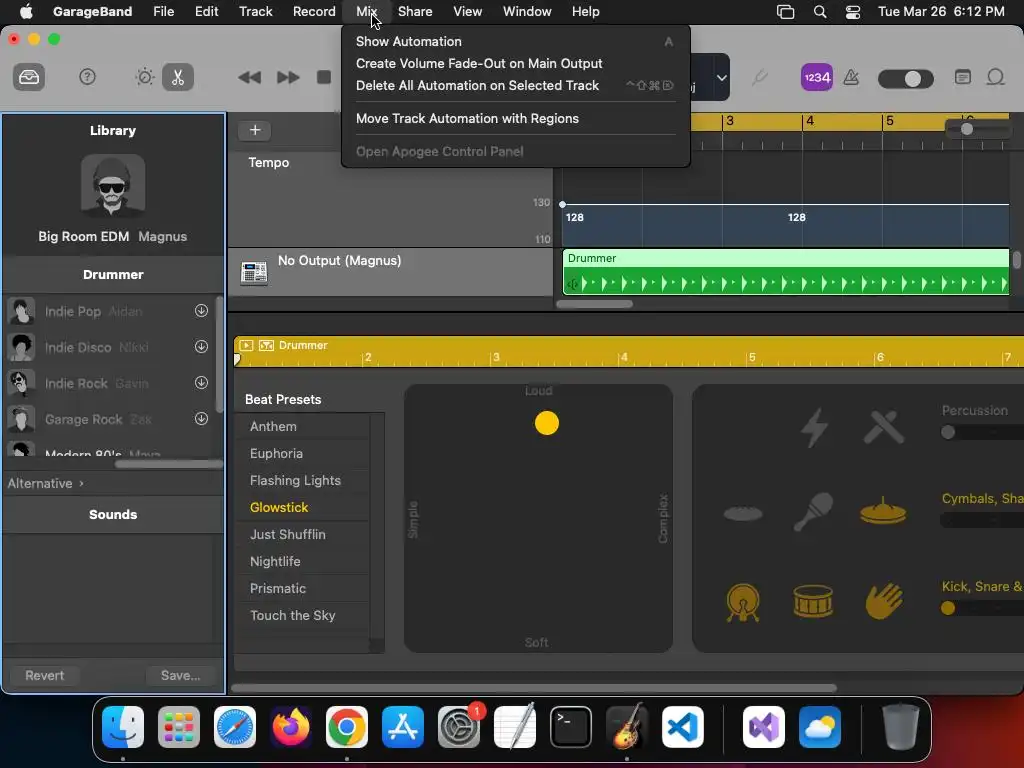Choose Move Track Automation with Regions

(516, 118)
